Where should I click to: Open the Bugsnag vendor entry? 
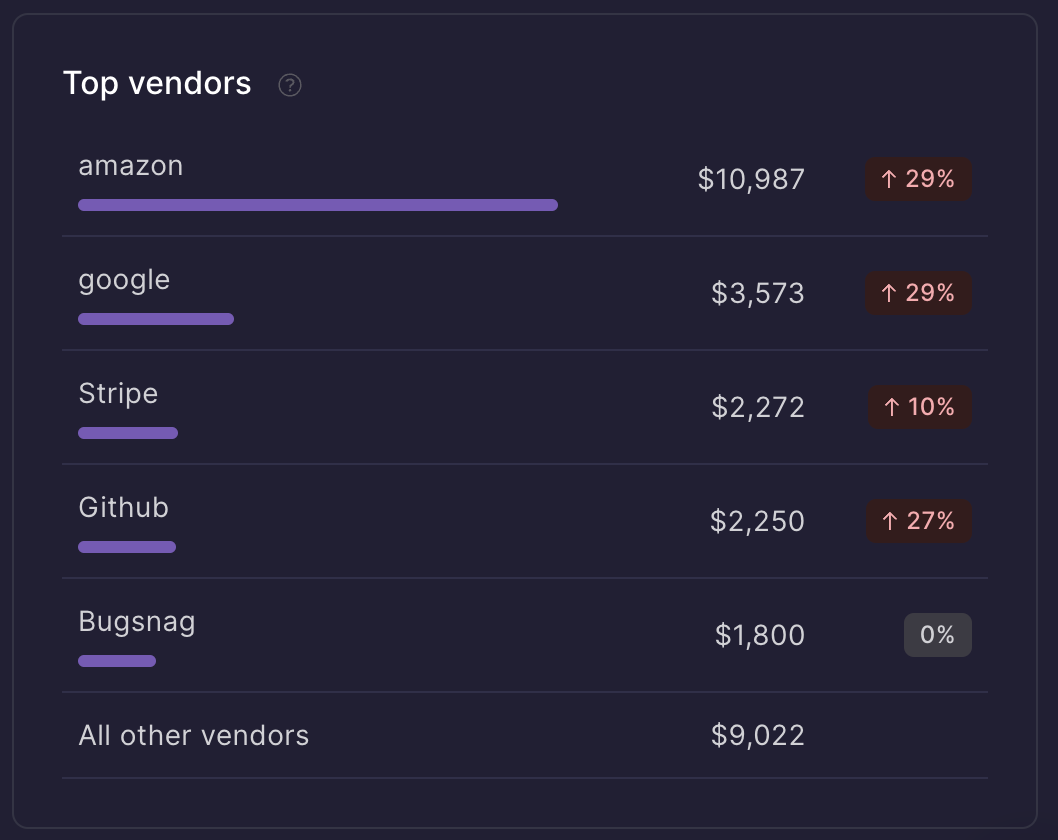pos(137,622)
